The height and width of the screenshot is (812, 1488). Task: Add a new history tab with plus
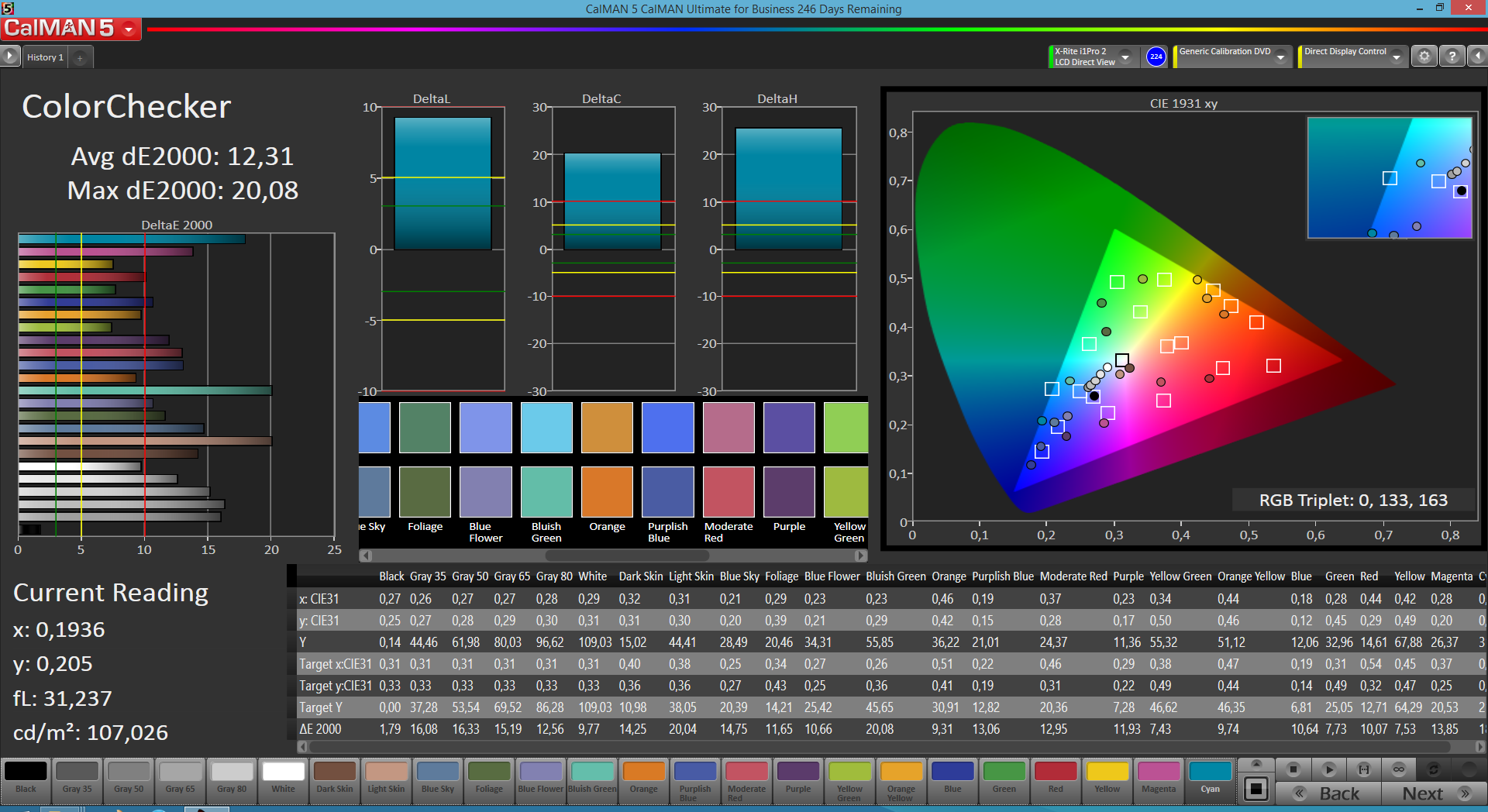tap(80, 57)
